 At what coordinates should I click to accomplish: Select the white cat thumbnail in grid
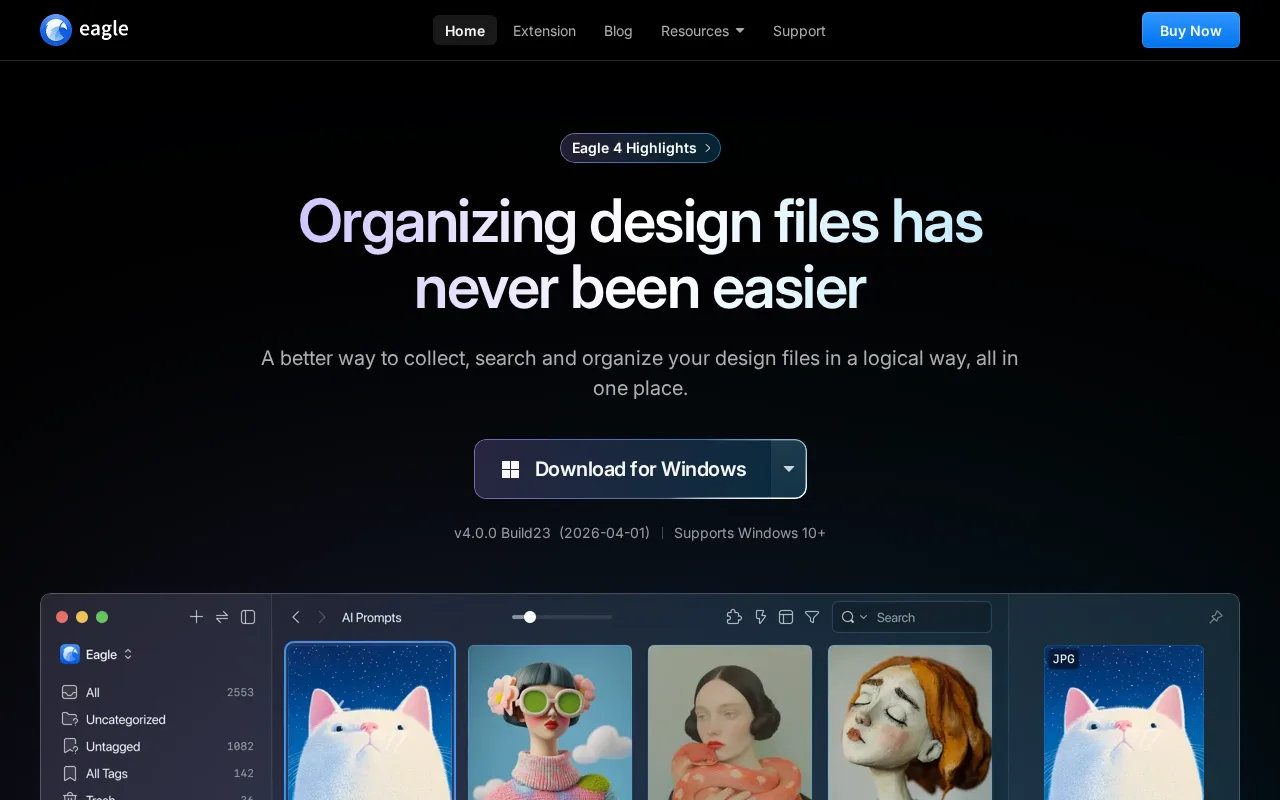(x=370, y=722)
